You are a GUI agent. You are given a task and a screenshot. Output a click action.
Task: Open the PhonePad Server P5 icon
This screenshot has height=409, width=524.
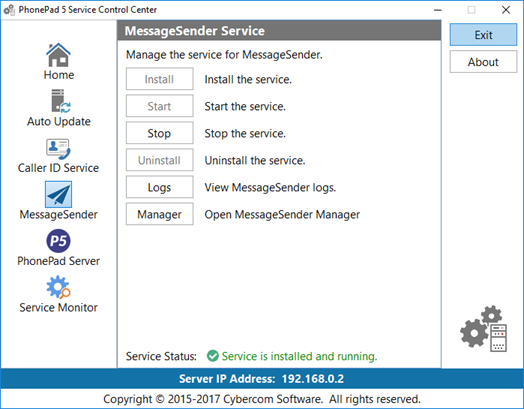58,241
